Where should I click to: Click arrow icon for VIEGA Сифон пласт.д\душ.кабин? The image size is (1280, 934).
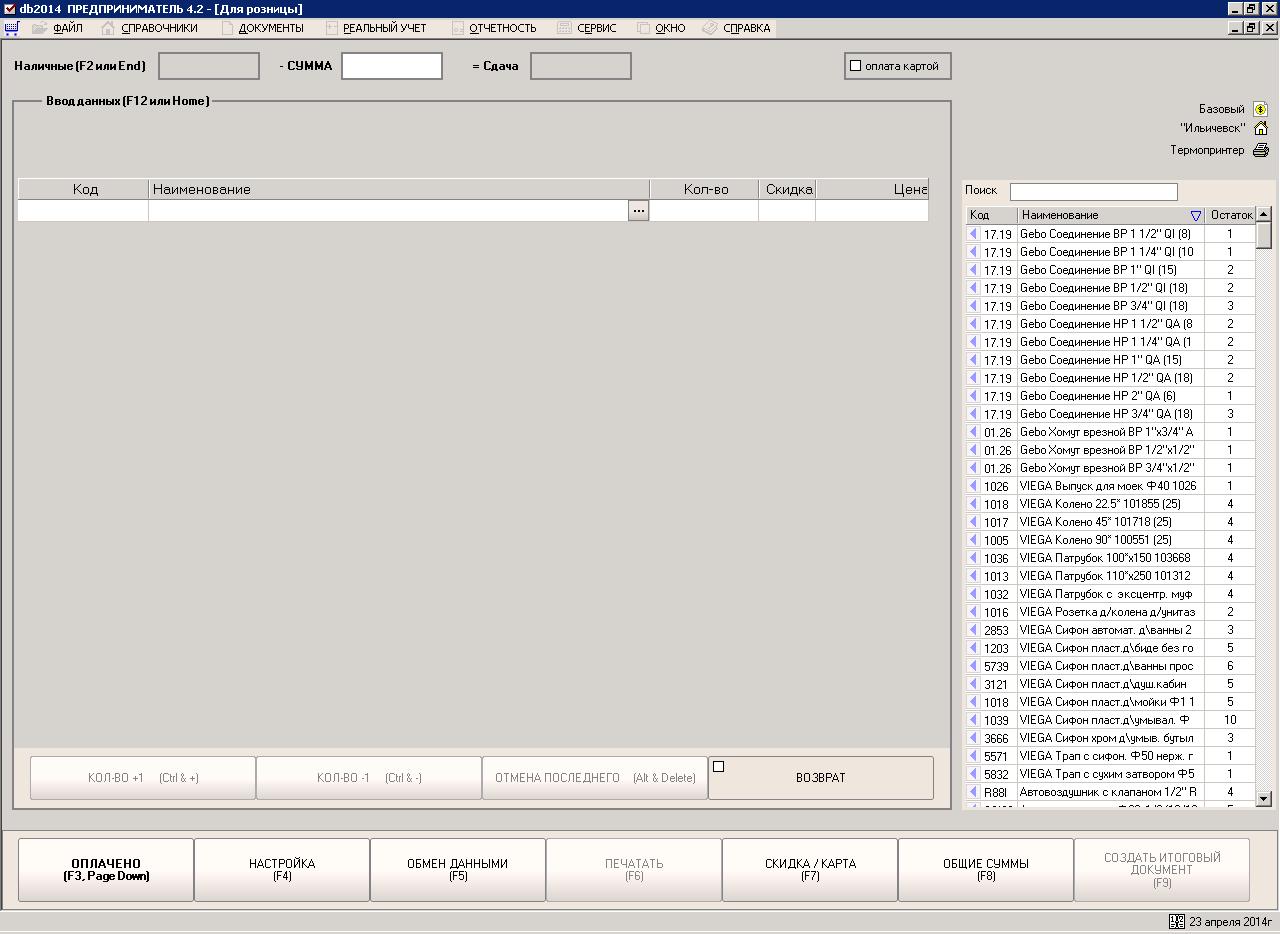[973, 684]
